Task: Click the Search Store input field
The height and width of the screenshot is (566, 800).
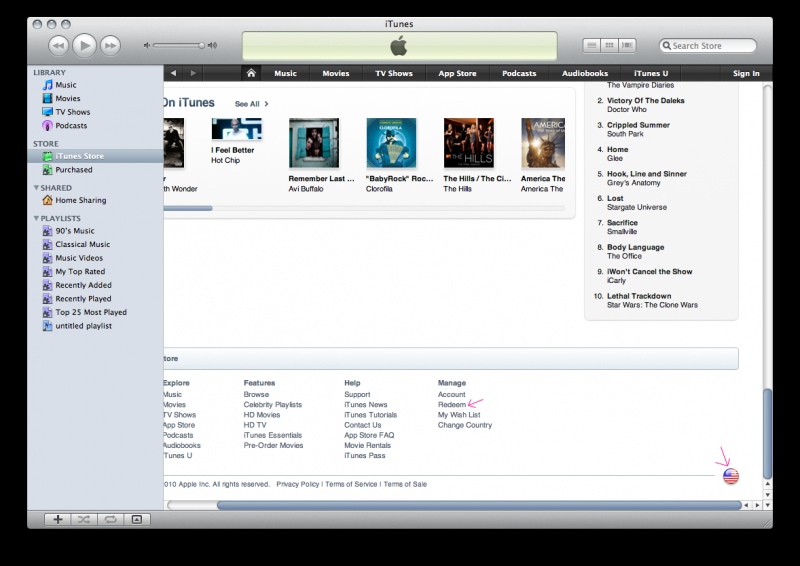Action: coord(712,46)
